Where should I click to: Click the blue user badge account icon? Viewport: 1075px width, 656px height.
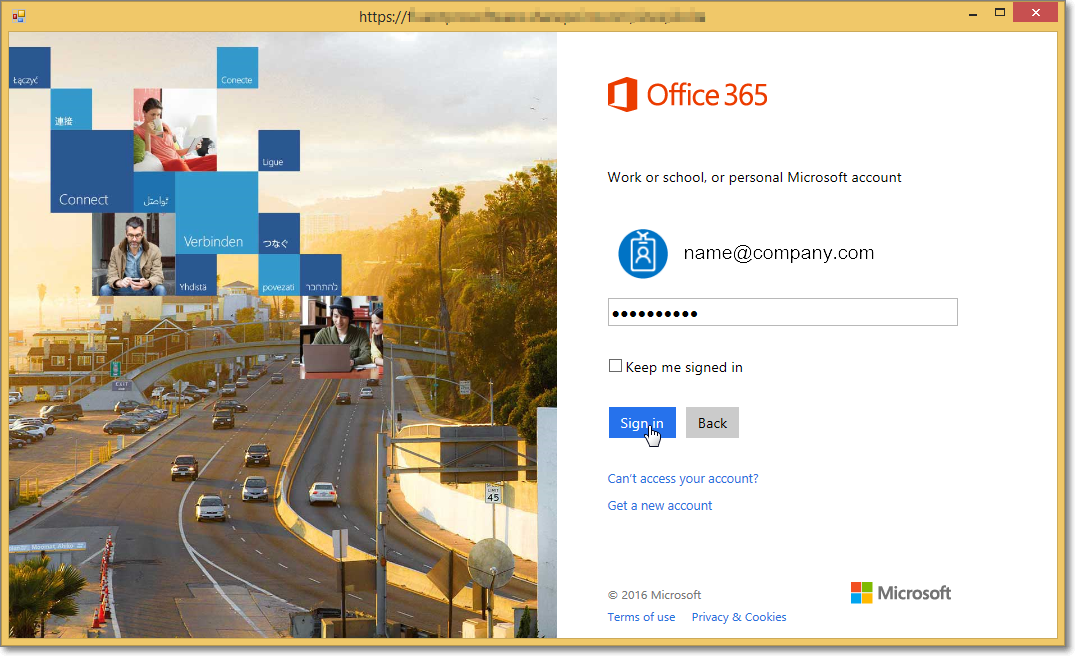pyautogui.click(x=643, y=254)
